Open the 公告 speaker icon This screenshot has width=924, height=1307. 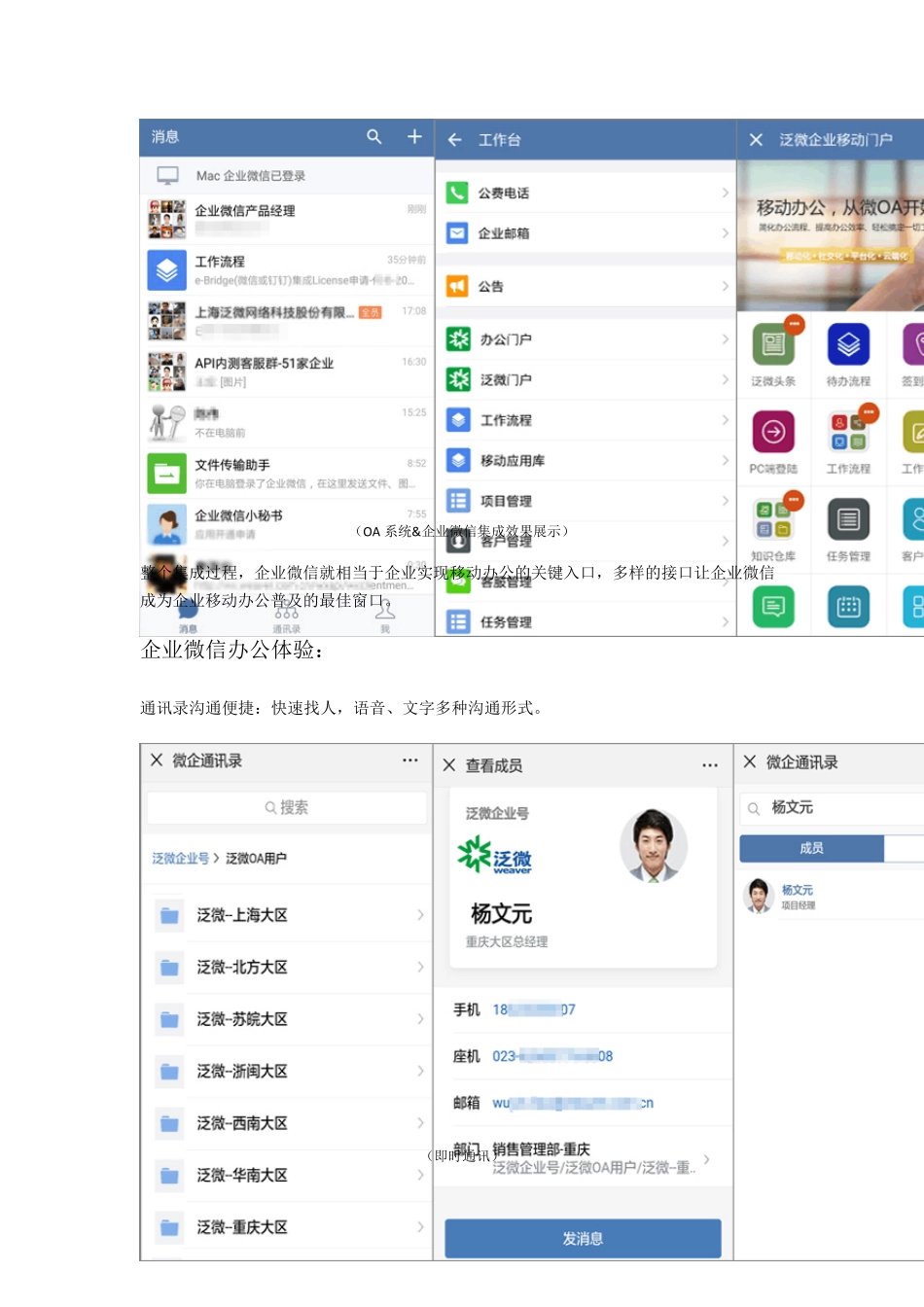tap(457, 286)
